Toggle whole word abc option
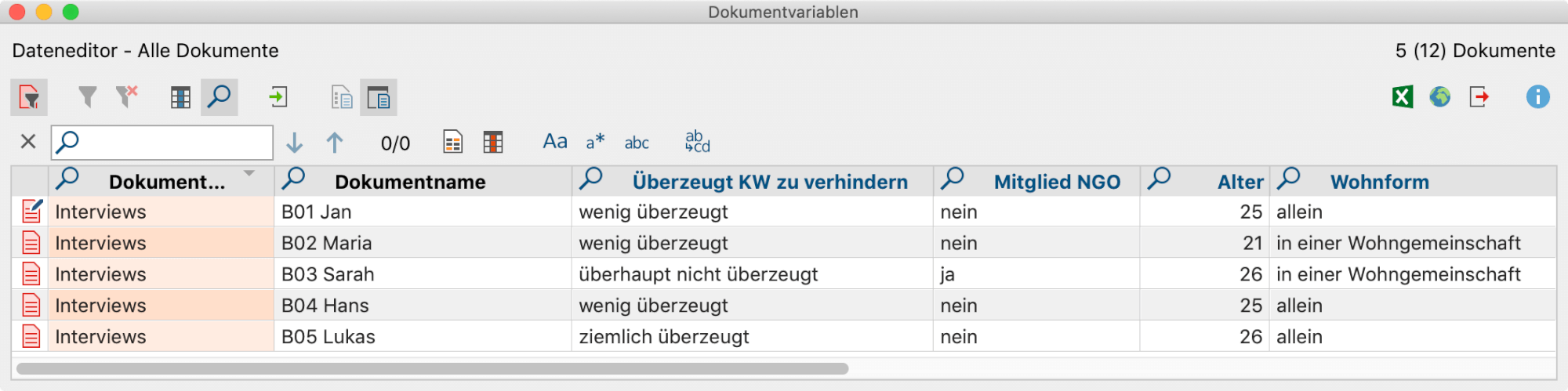 click(x=637, y=143)
